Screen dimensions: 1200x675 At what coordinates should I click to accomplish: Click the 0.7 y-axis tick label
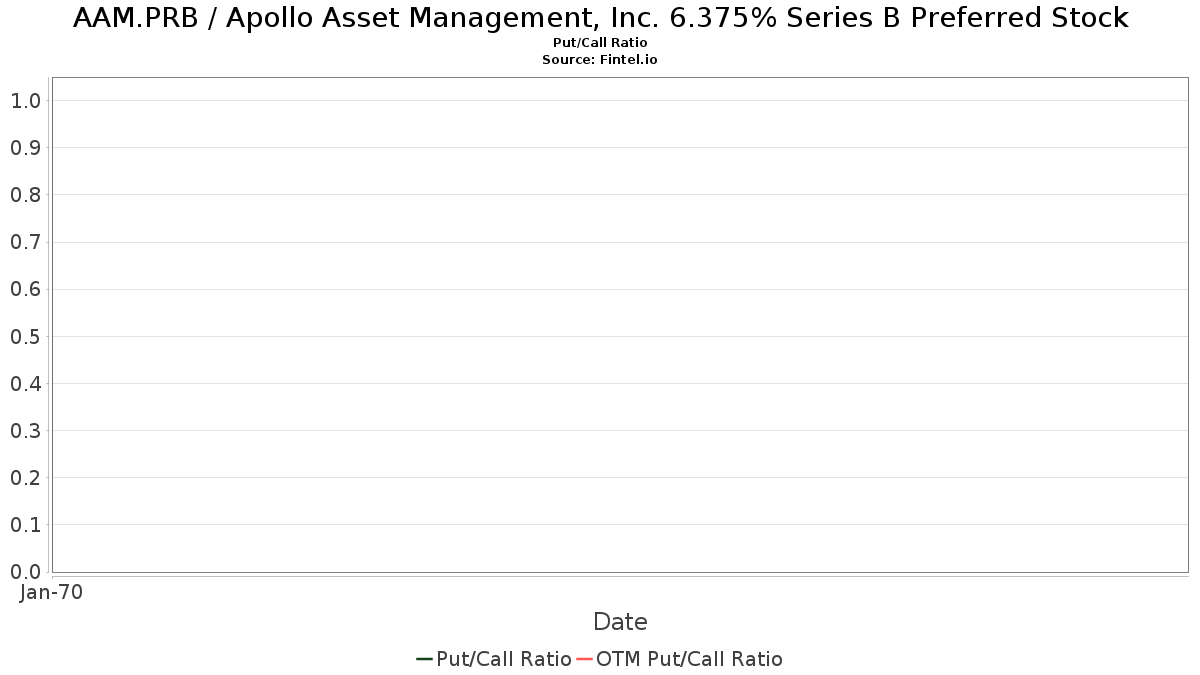(x=25, y=242)
